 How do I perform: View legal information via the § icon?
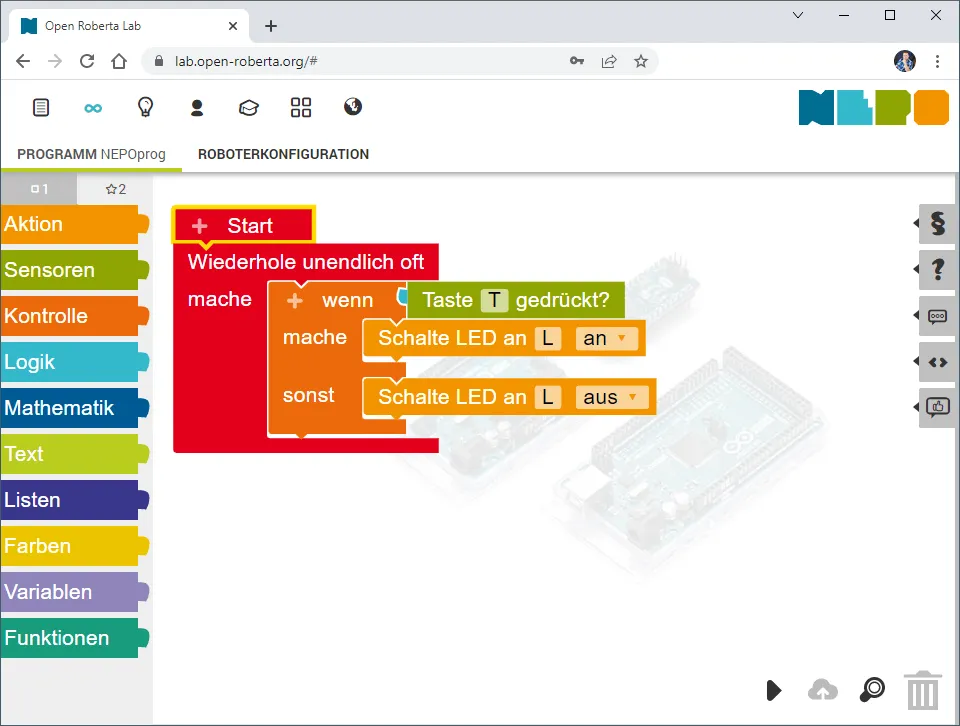coord(937,225)
